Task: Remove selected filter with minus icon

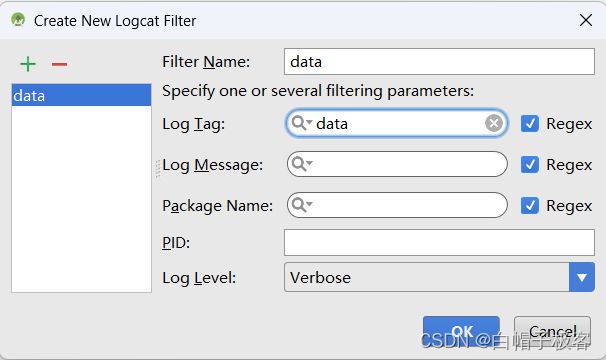Action: tap(59, 64)
